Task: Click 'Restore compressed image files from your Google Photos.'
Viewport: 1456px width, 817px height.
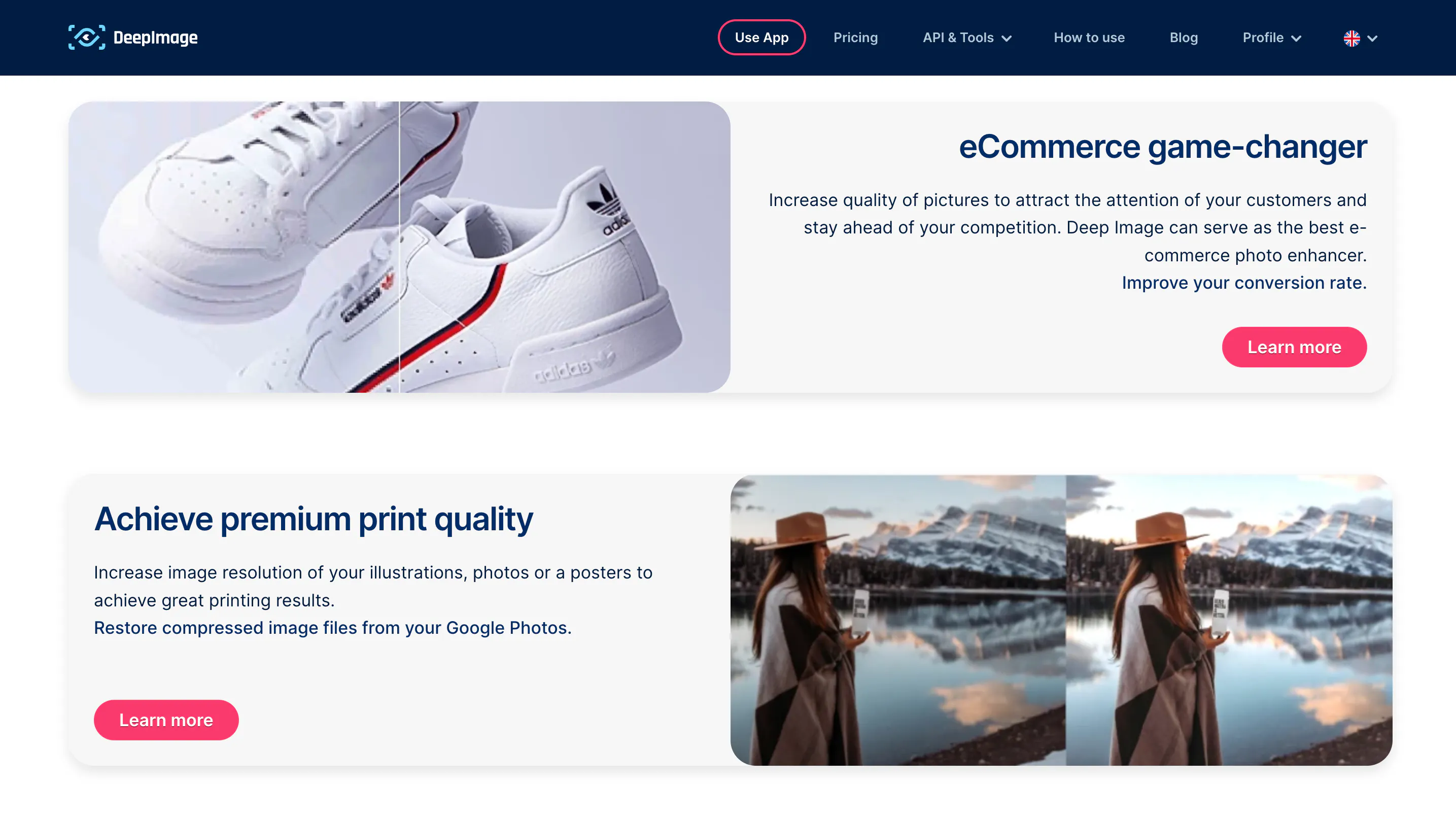Action: click(332, 628)
